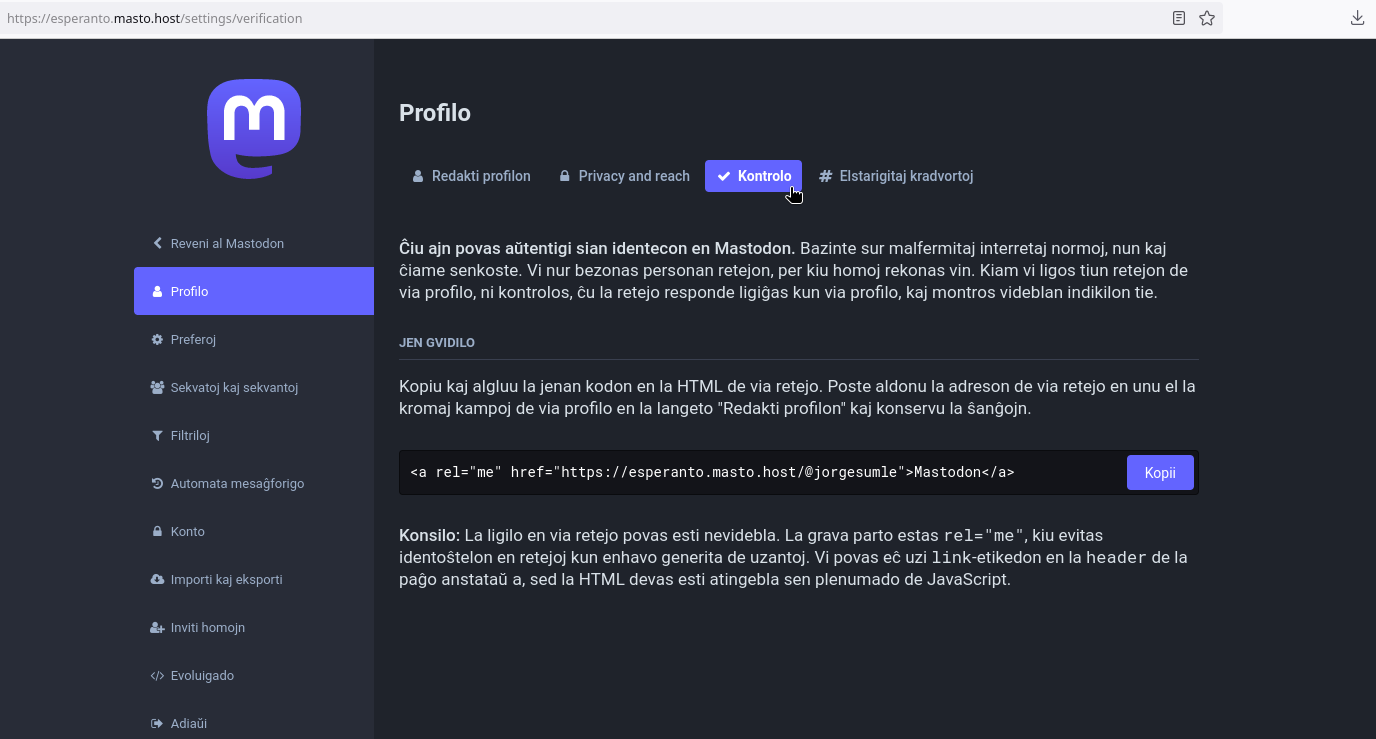The height and width of the screenshot is (739, 1376).
Task: Click the funnel icon beside Filtriloj
Action: [x=157, y=436]
